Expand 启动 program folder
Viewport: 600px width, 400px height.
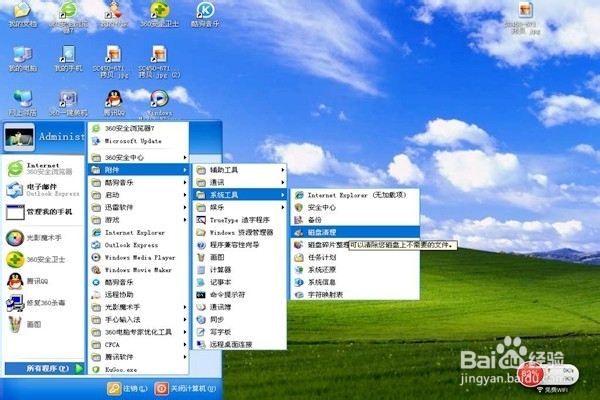[139, 195]
